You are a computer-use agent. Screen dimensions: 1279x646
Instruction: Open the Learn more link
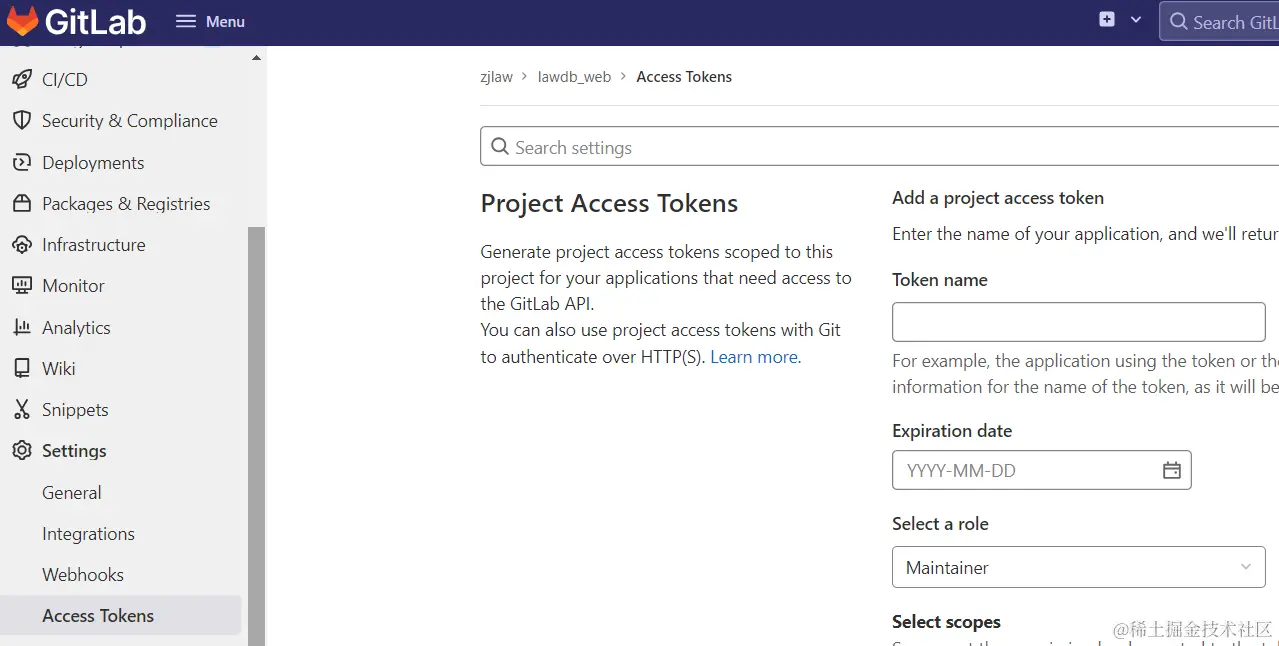[x=754, y=357]
